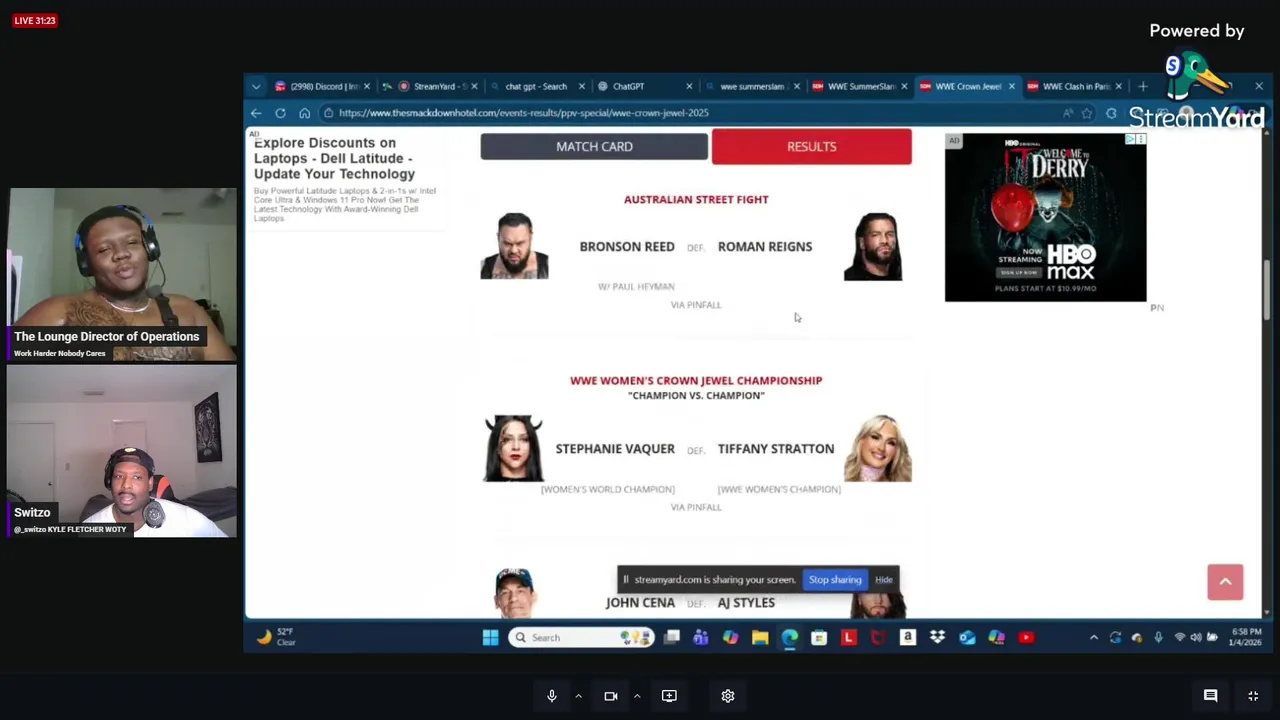Switch to WWE Clash in Paris tab

click(1075, 86)
